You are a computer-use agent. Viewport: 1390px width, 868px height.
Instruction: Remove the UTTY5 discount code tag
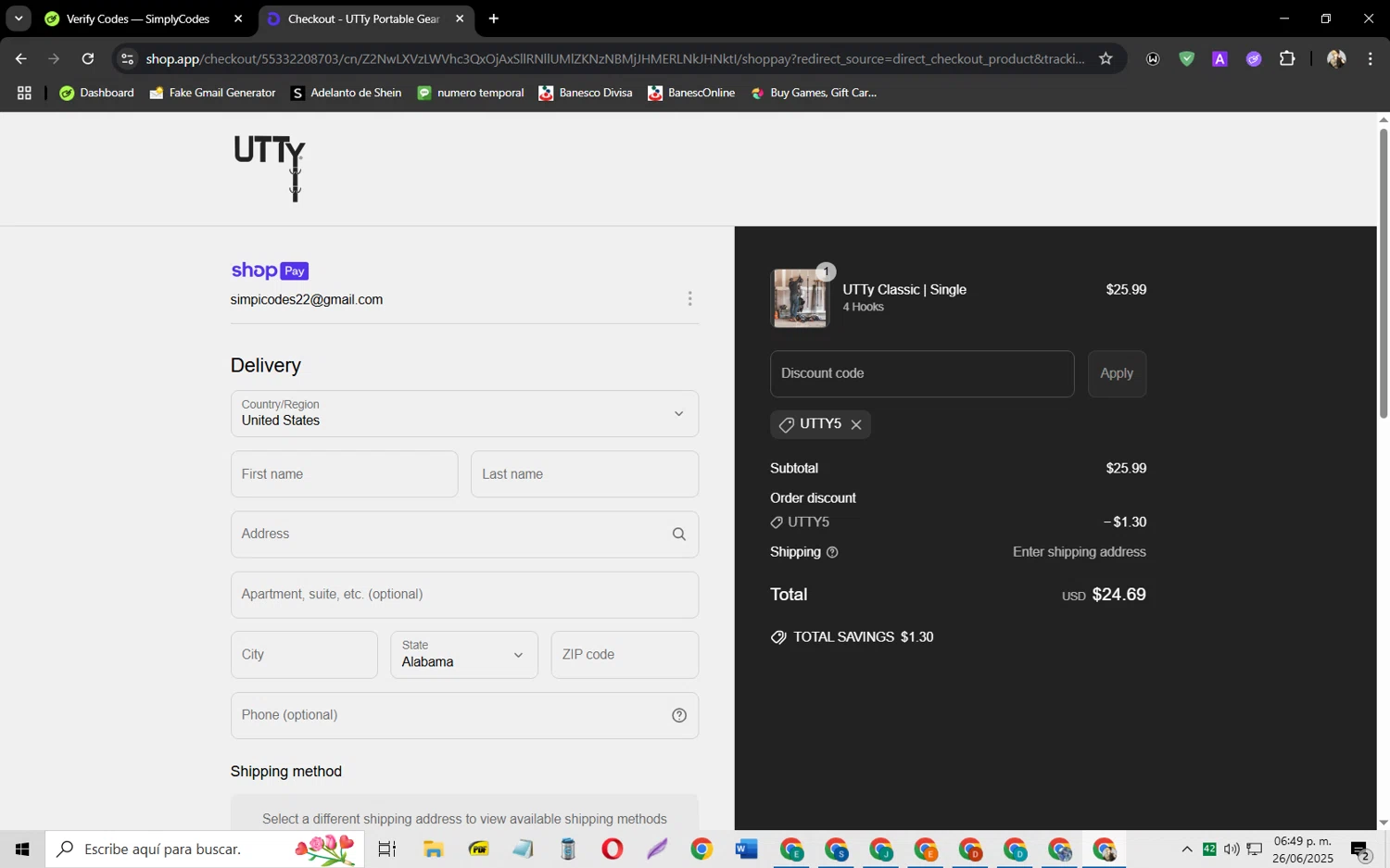(856, 425)
